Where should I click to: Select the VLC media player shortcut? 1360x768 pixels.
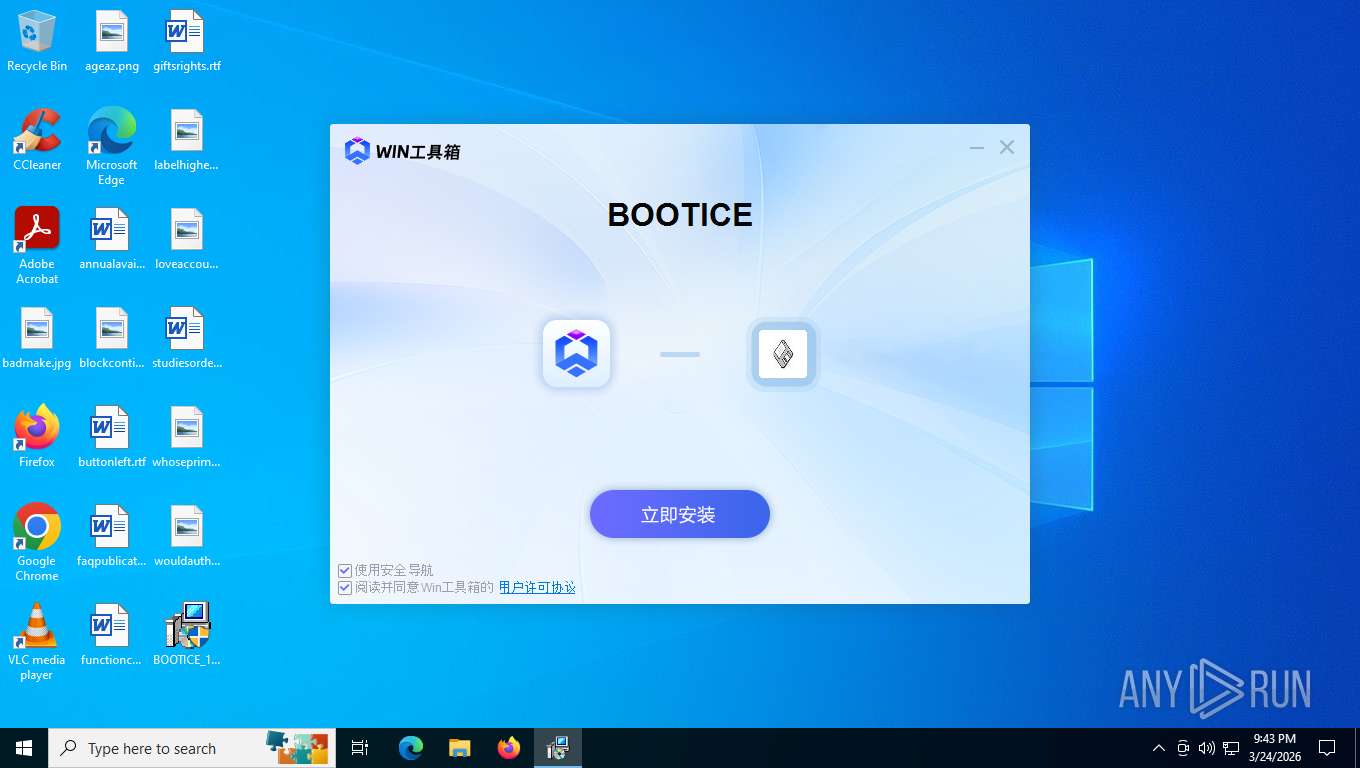click(x=37, y=642)
